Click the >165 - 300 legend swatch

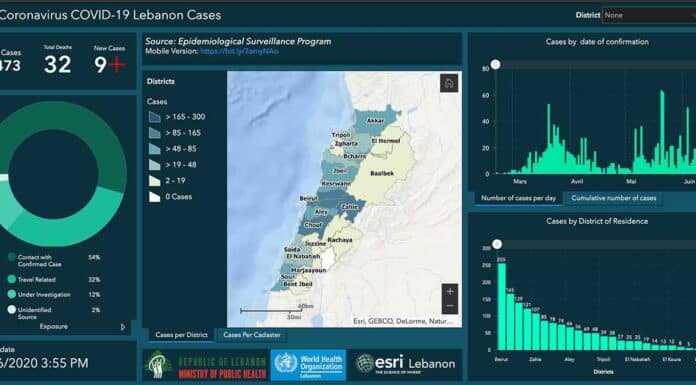(x=154, y=117)
